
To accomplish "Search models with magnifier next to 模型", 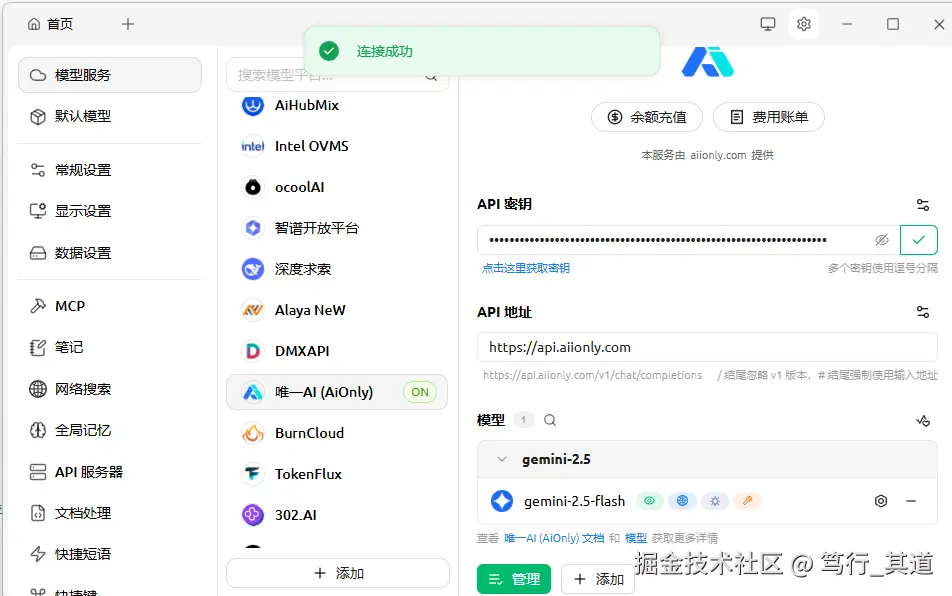I will pyautogui.click(x=550, y=420).
